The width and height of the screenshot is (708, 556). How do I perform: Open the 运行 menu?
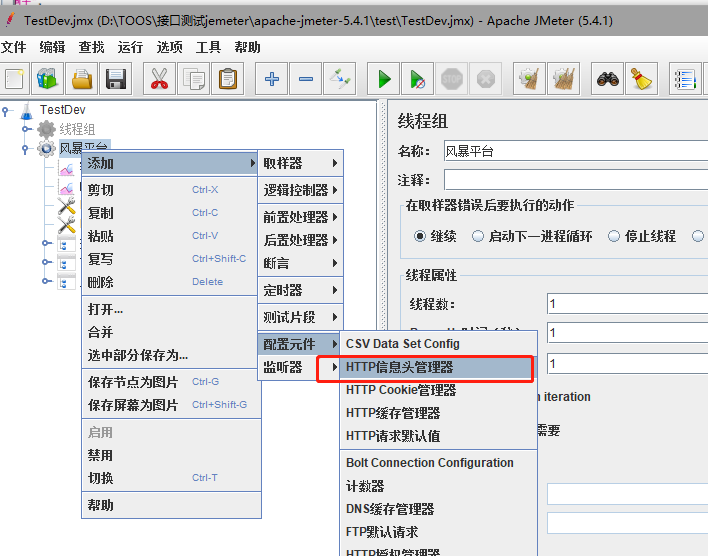(130, 47)
